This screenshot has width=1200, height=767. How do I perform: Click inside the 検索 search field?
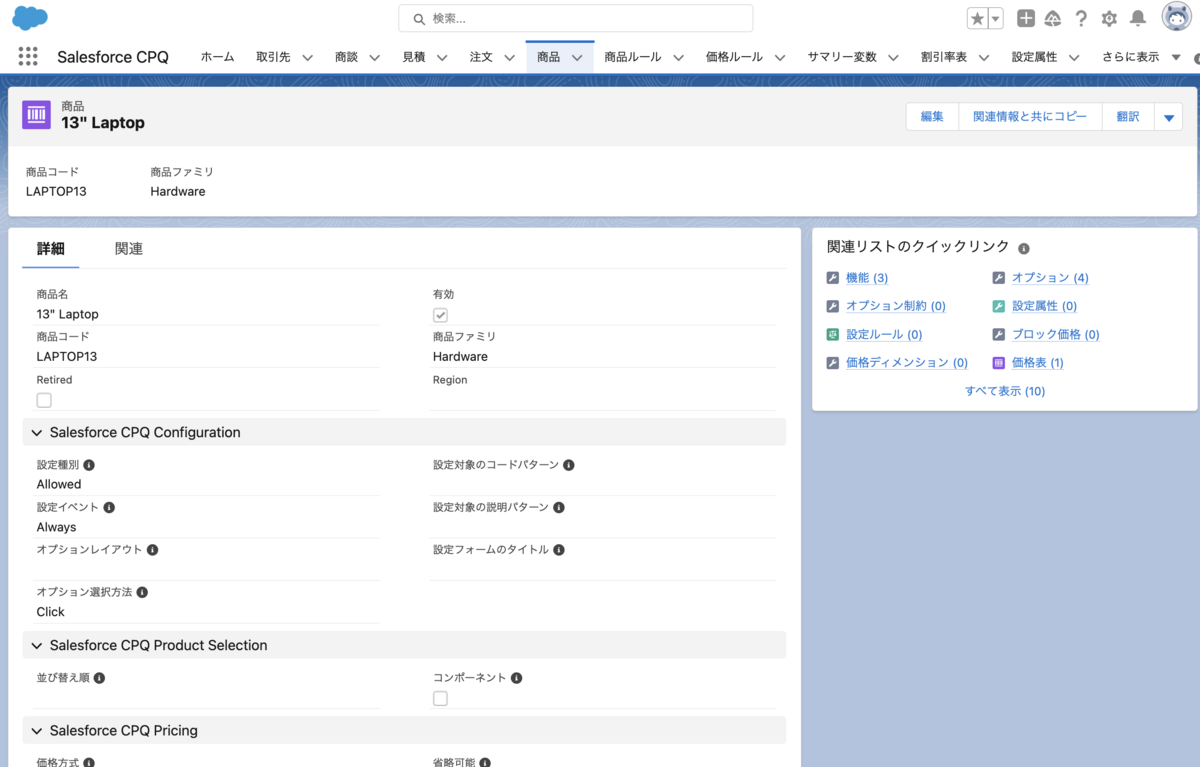pos(575,18)
